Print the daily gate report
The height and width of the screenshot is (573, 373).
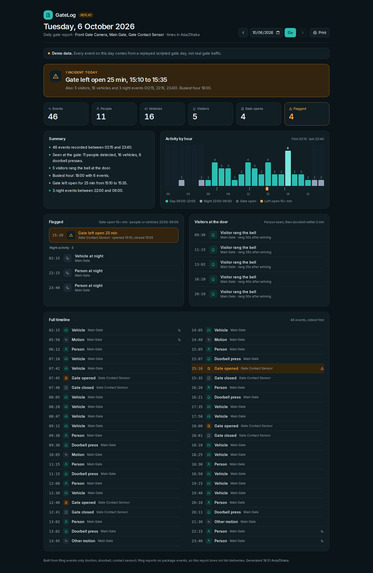tap(320, 33)
